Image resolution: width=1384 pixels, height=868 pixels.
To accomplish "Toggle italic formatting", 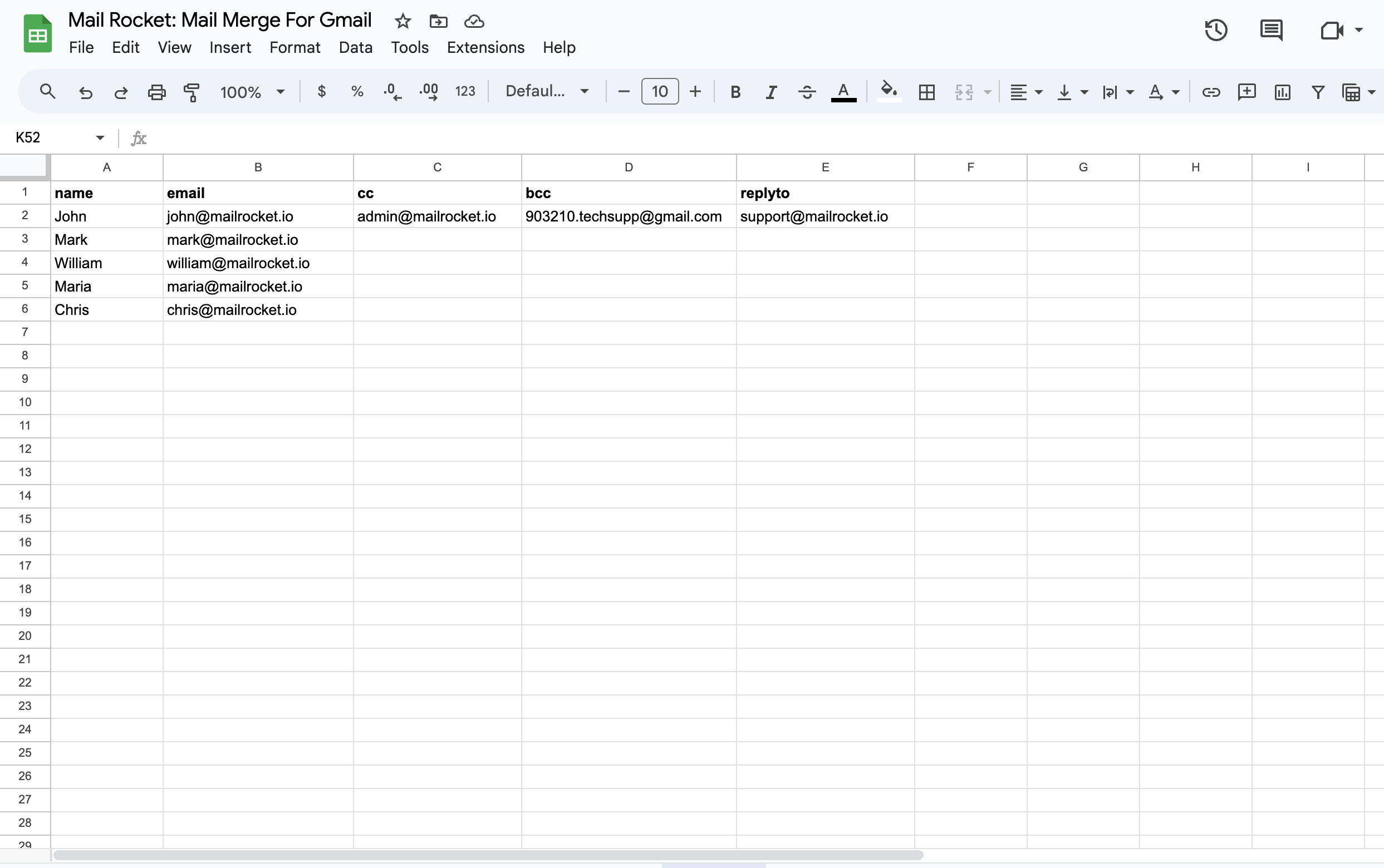I will coord(770,92).
